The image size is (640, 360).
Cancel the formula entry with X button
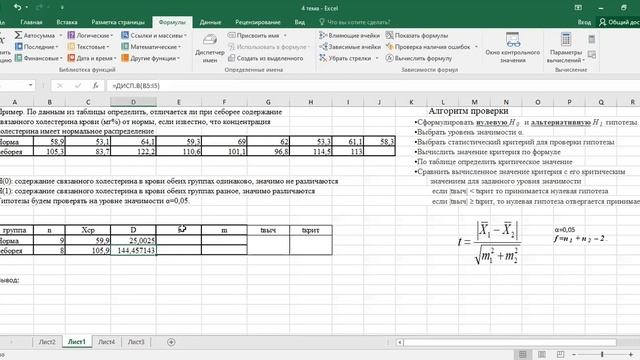pos(60,86)
